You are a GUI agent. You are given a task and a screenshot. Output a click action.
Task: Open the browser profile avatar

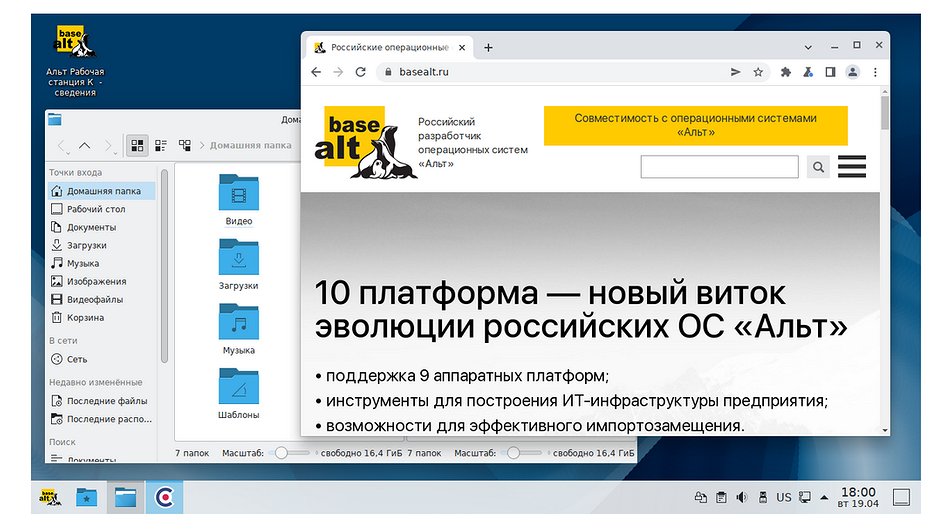pos(852,72)
